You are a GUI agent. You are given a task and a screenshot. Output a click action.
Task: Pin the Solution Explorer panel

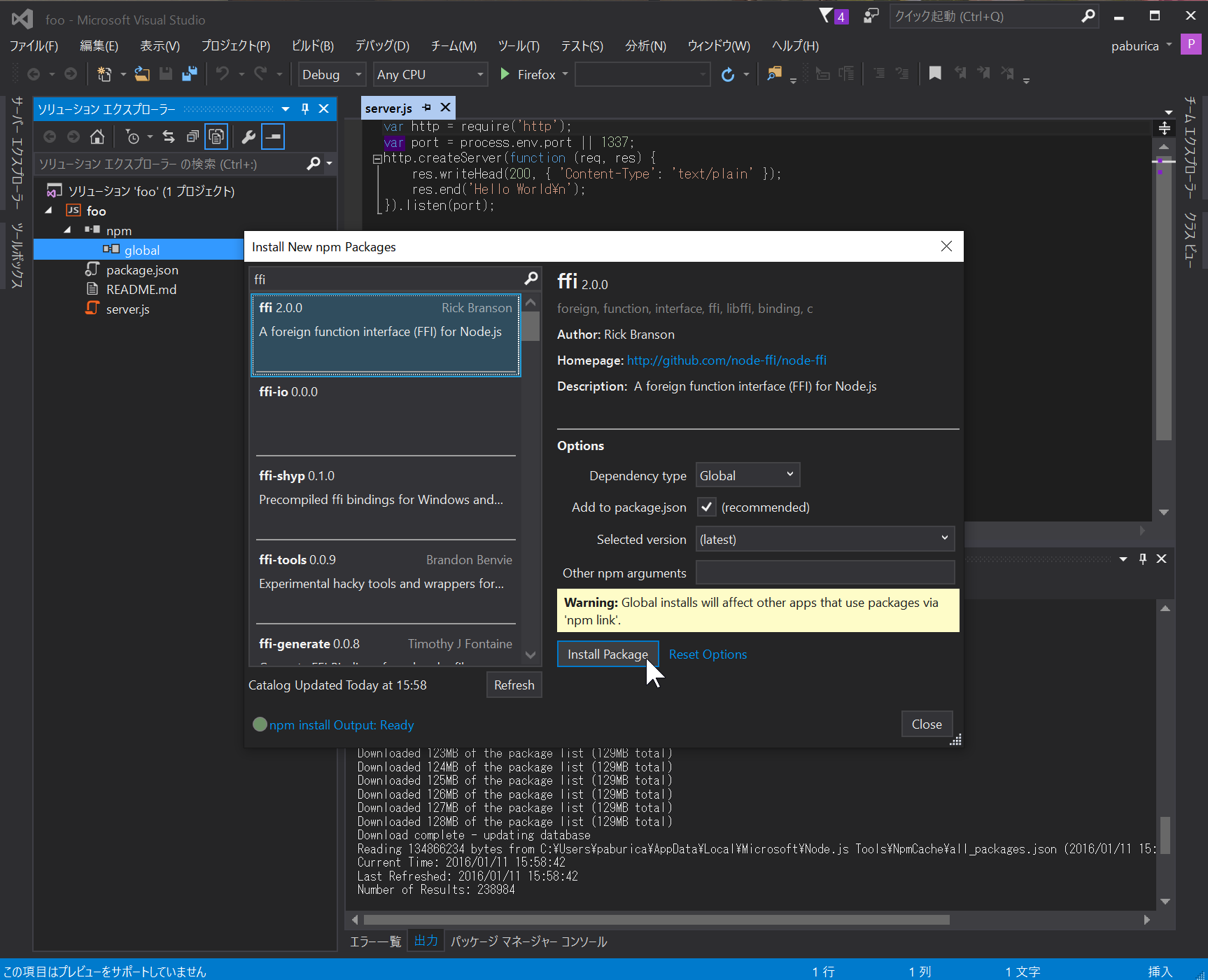coord(305,108)
